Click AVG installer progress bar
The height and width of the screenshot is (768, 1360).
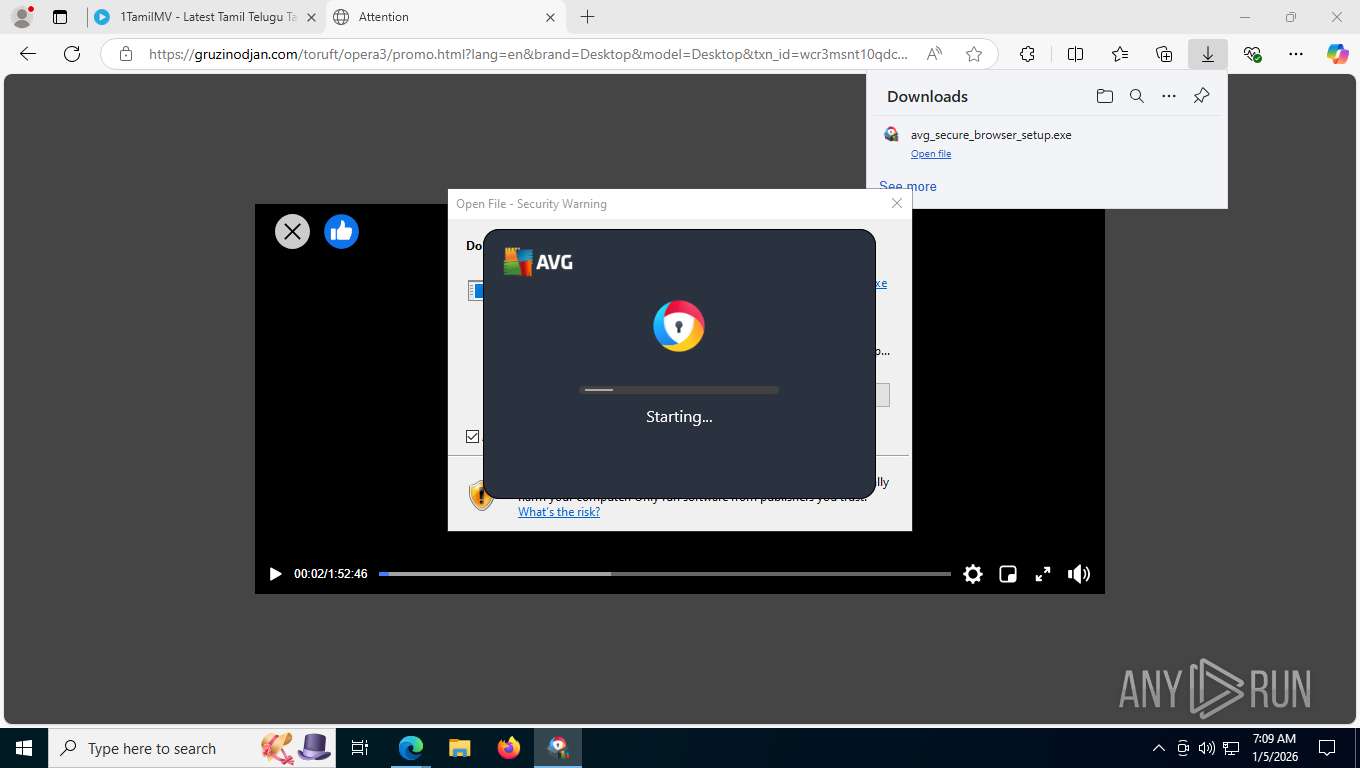pyautogui.click(x=679, y=389)
